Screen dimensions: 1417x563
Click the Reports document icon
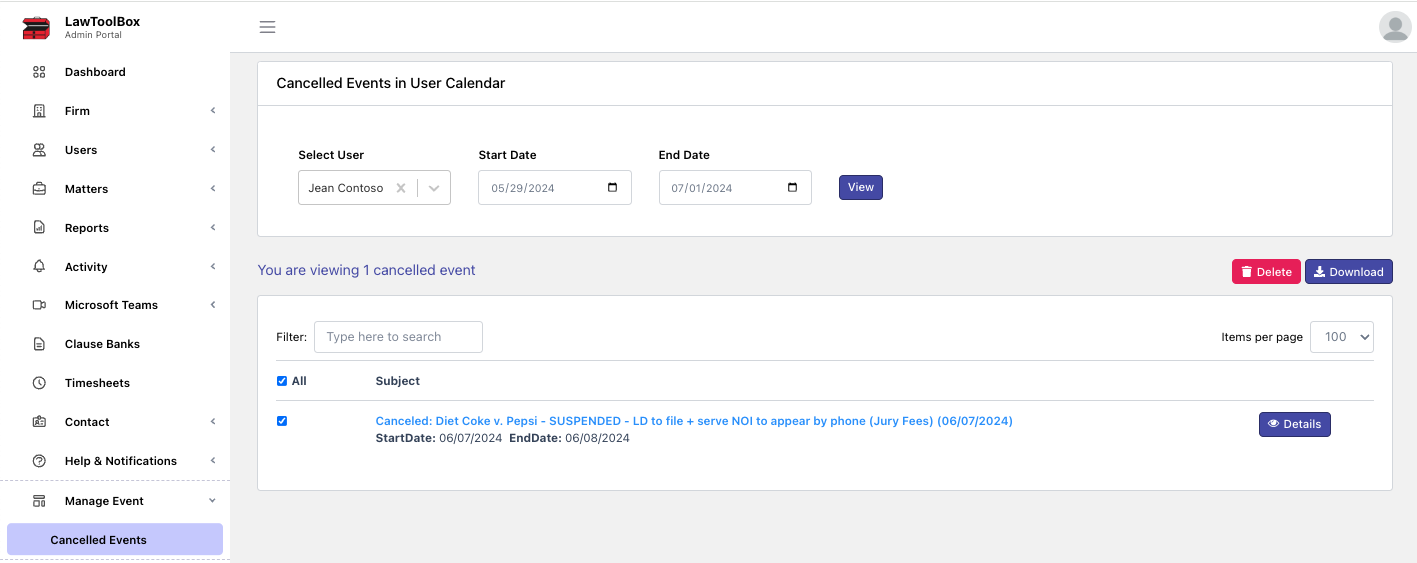click(39, 228)
